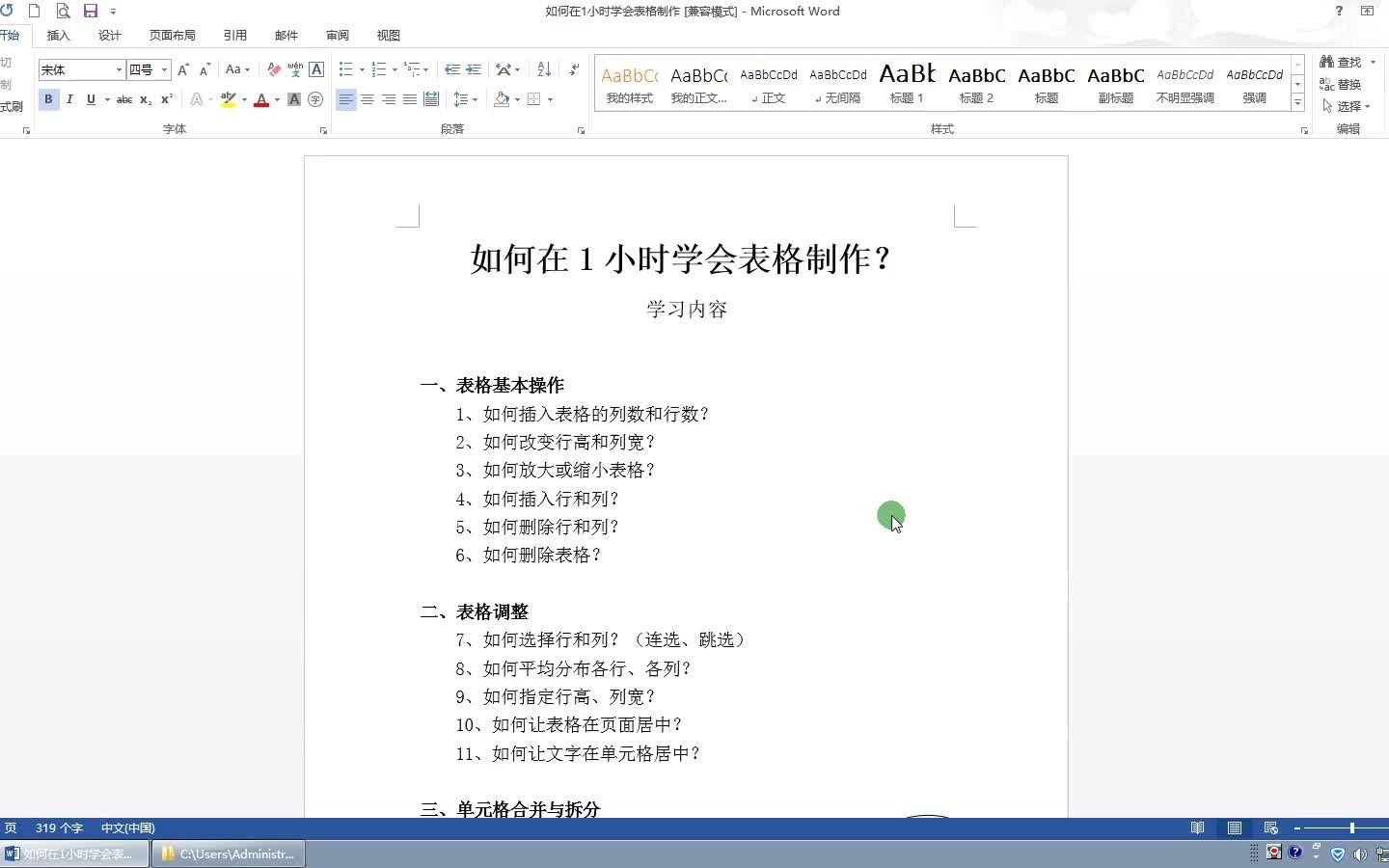Expand the font color dropdown arrow

[277, 99]
